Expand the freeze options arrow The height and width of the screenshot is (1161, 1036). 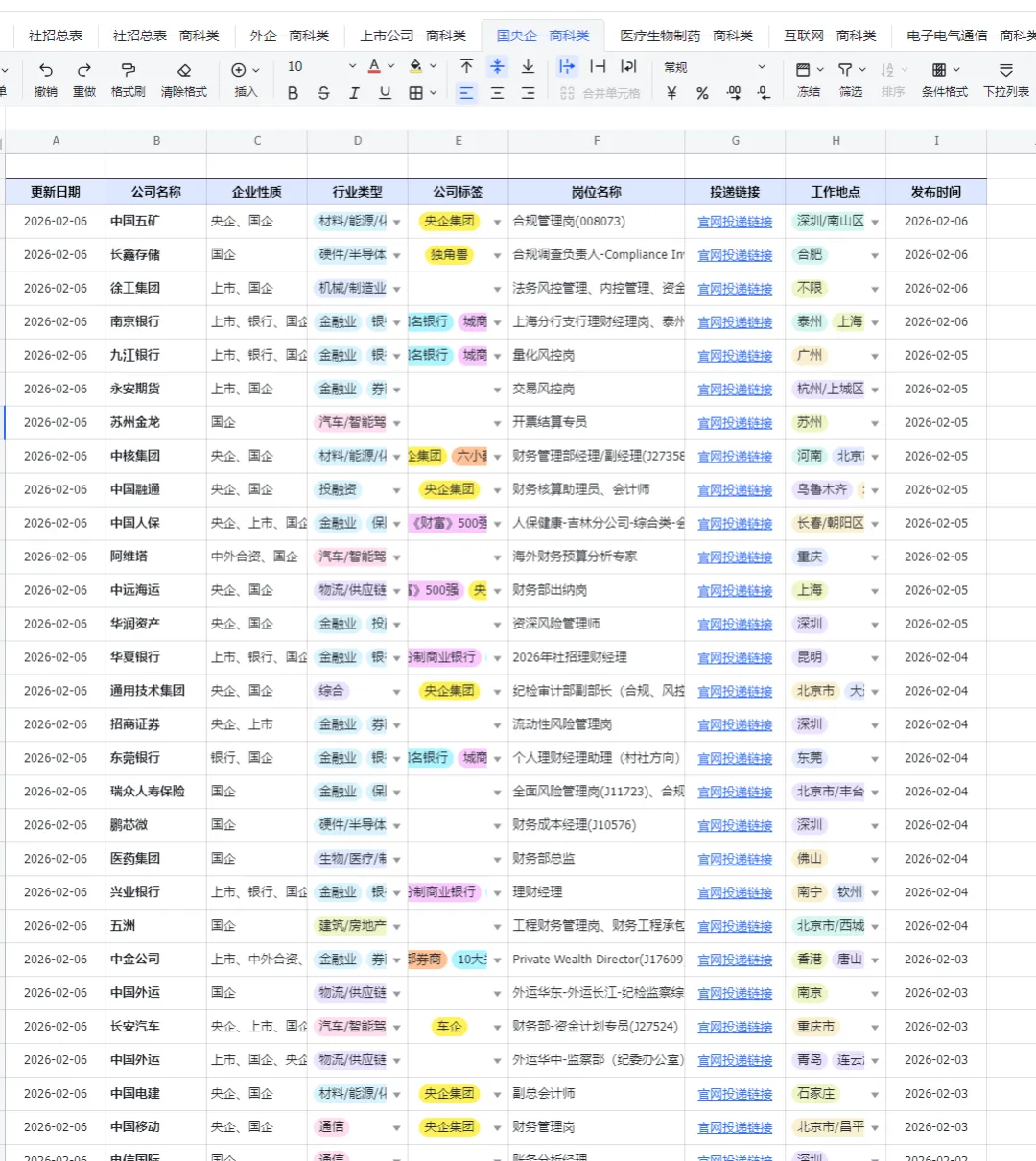pos(820,70)
